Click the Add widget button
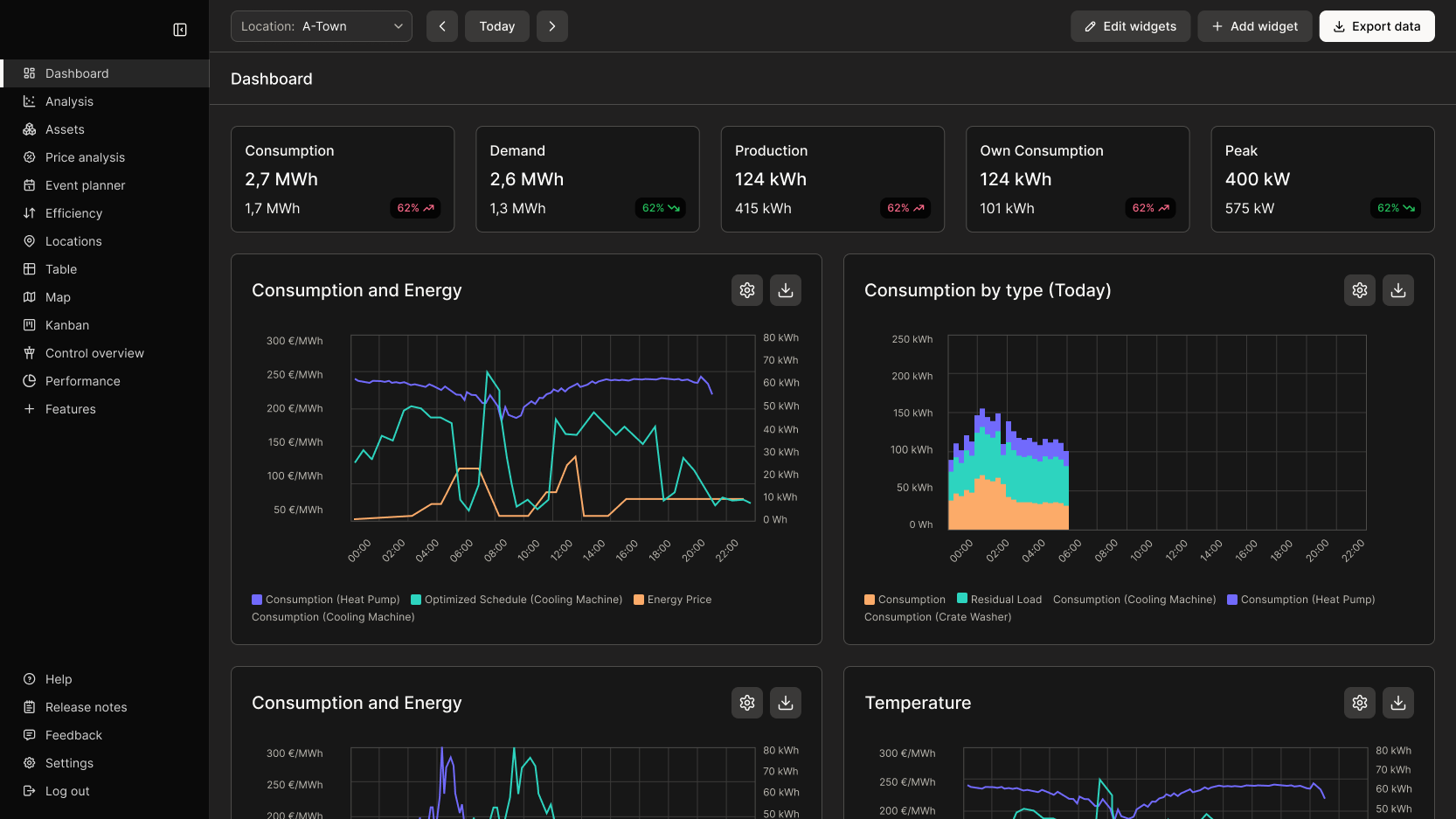The width and height of the screenshot is (1456, 819). pos(1254,26)
